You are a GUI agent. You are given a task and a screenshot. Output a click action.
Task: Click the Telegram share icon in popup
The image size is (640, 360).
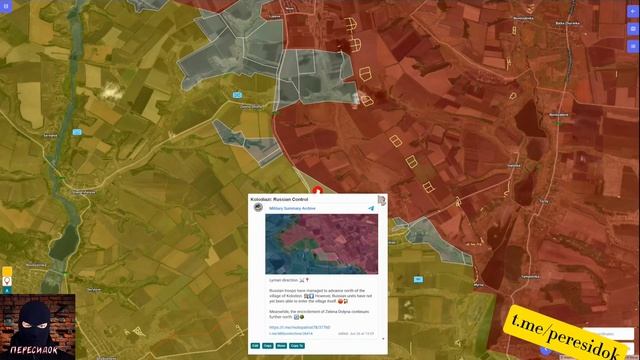pyautogui.click(x=371, y=208)
